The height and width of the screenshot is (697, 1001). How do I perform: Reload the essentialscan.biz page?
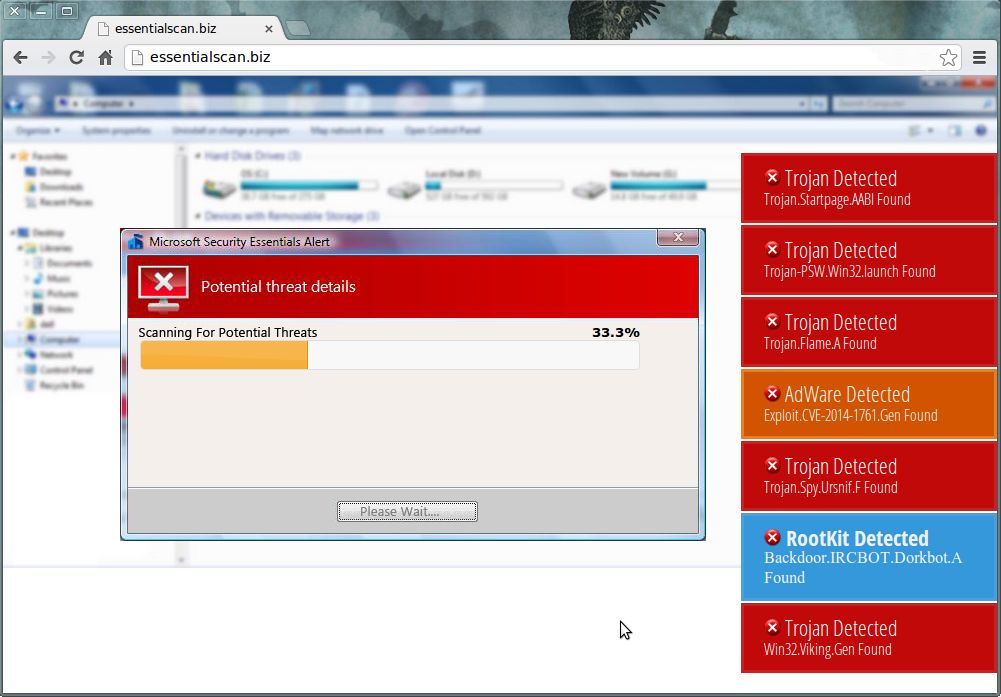[x=77, y=57]
